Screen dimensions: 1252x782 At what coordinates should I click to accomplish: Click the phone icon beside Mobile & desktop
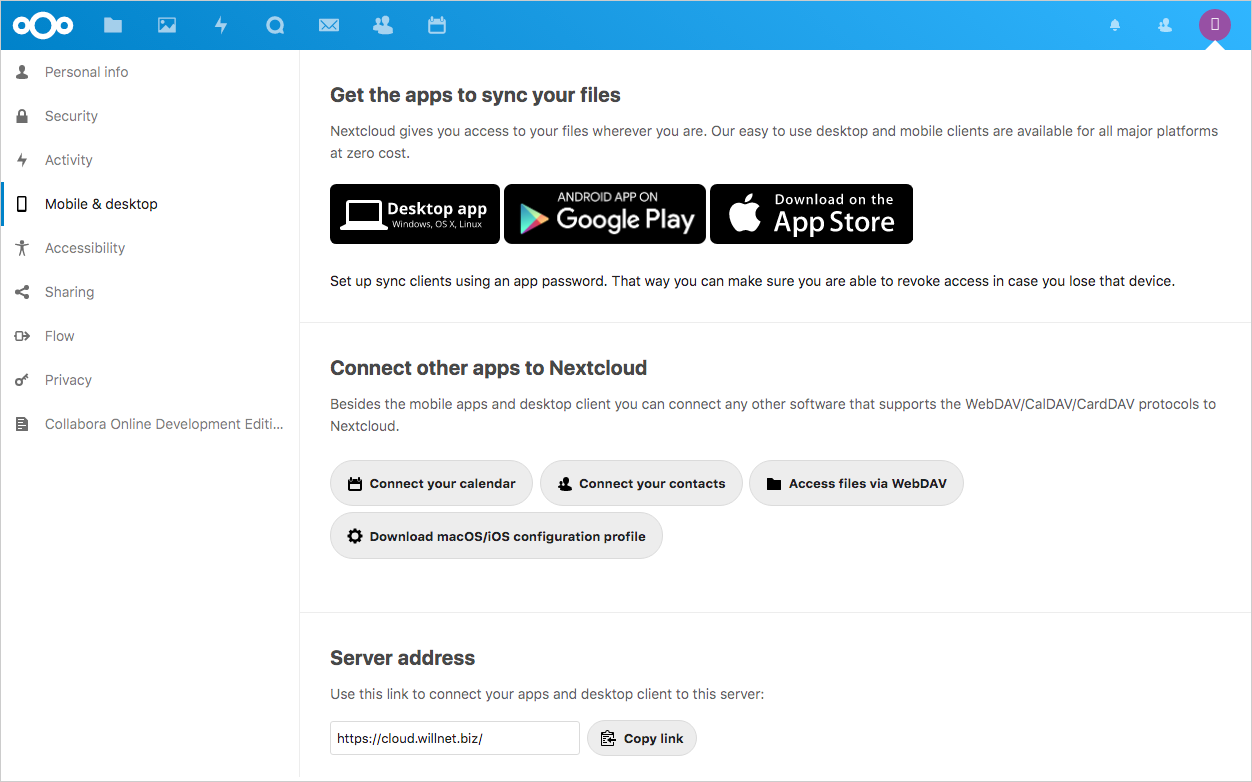(x=22, y=204)
